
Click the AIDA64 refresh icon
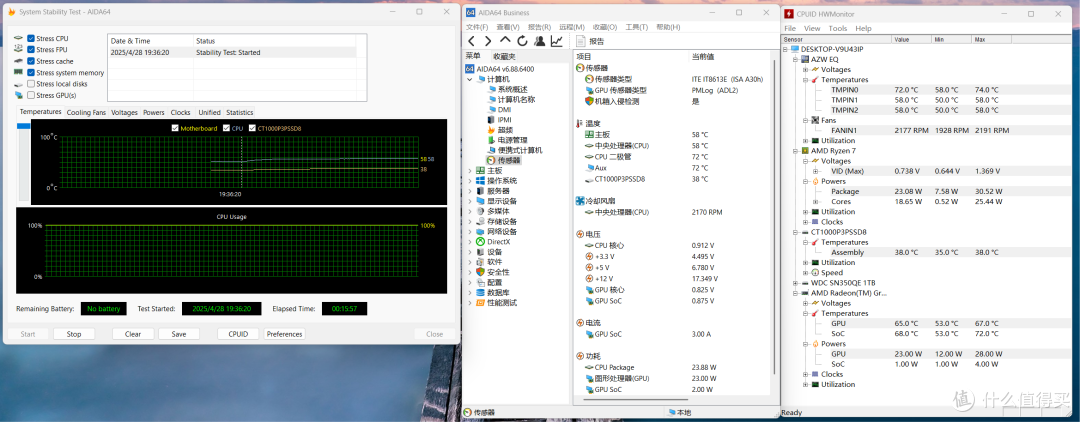click(522, 41)
